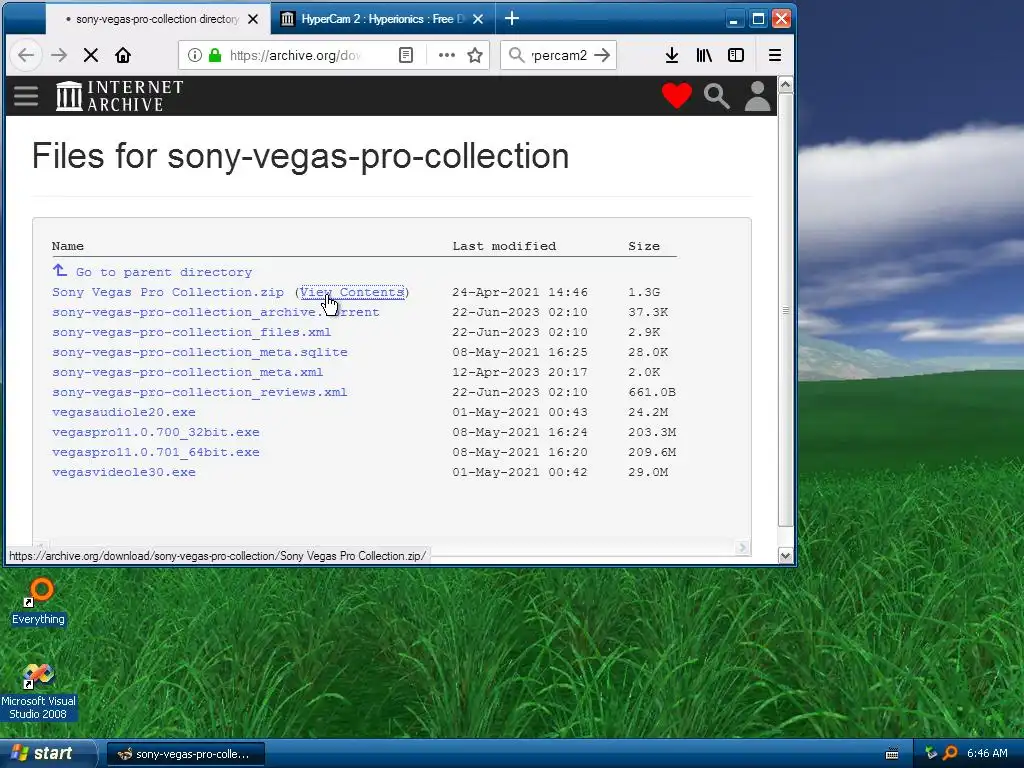Click the green secure connection padlock
This screenshot has width=1024, height=768.
tap(215, 56)
